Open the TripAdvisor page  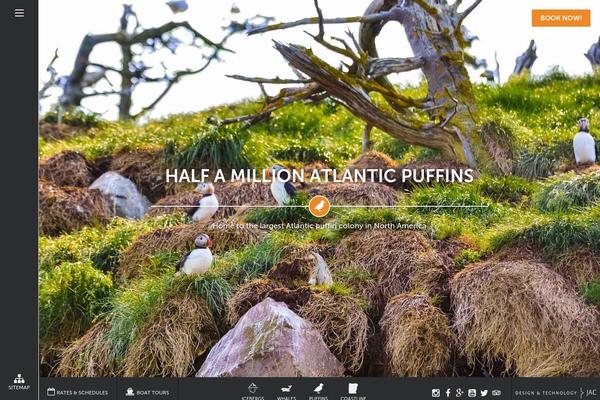point(496,393)
